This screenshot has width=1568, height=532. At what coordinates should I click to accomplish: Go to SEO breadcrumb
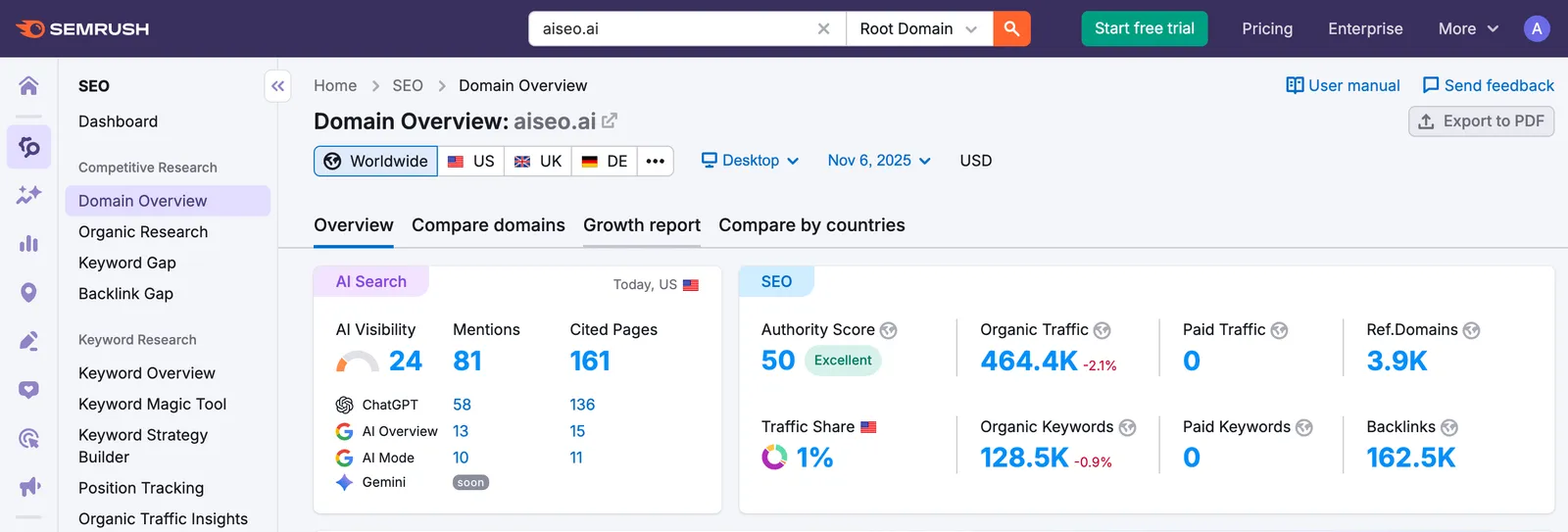tap(408, 85)
